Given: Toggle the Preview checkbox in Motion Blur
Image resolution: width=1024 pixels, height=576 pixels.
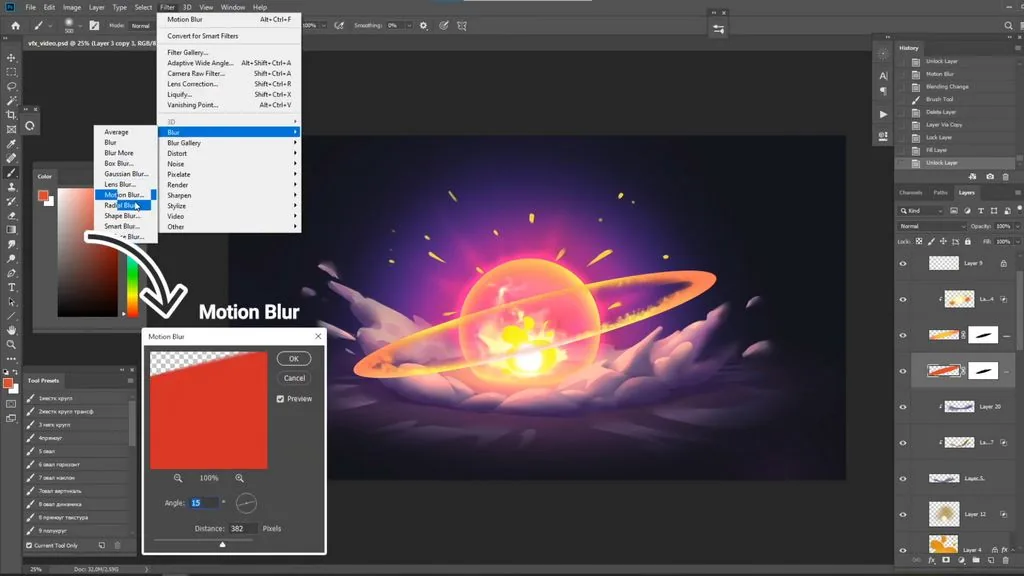Looking at the screenshot, I should (280, 399).
